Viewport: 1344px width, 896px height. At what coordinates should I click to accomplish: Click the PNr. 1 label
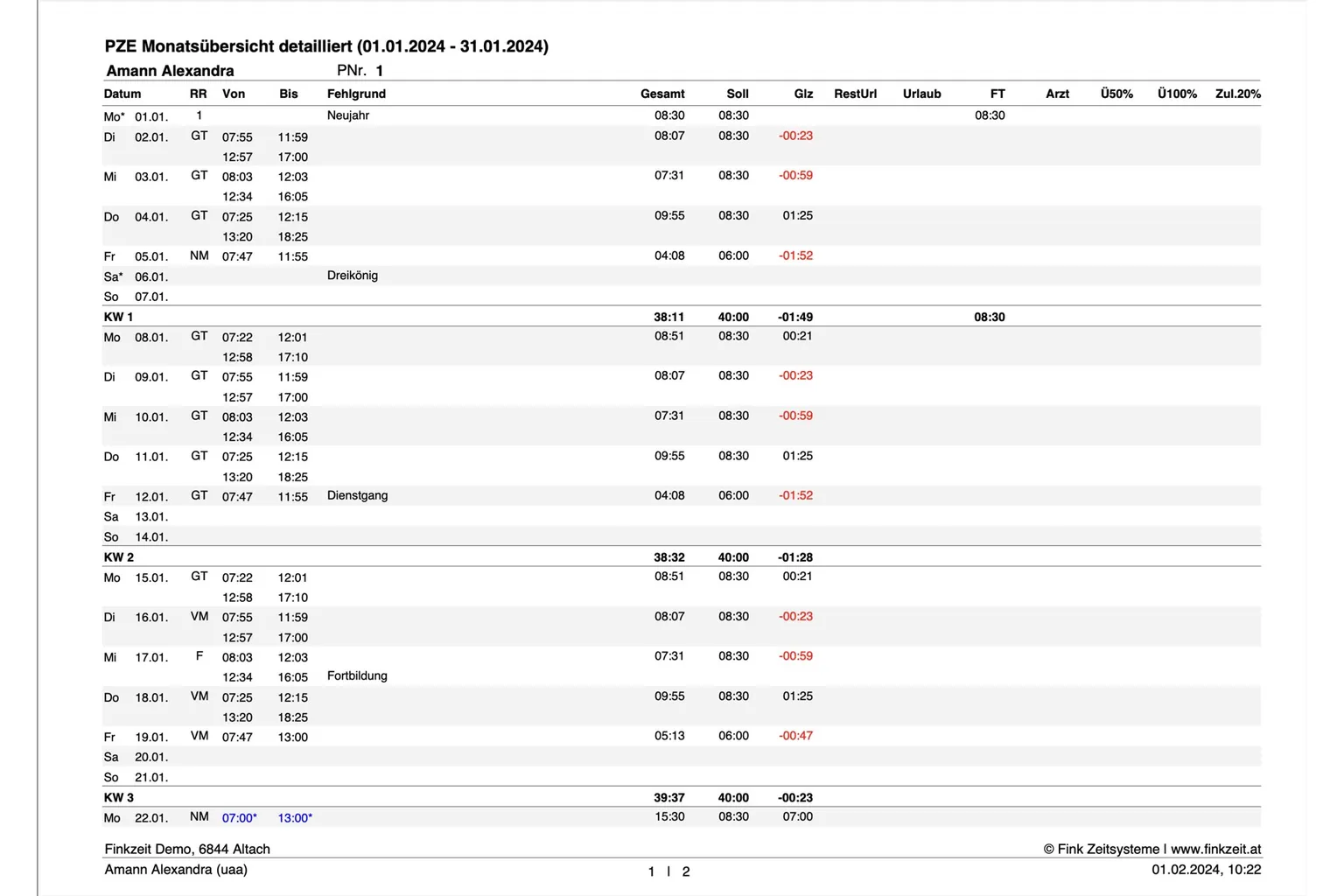(x=360, y=71)
